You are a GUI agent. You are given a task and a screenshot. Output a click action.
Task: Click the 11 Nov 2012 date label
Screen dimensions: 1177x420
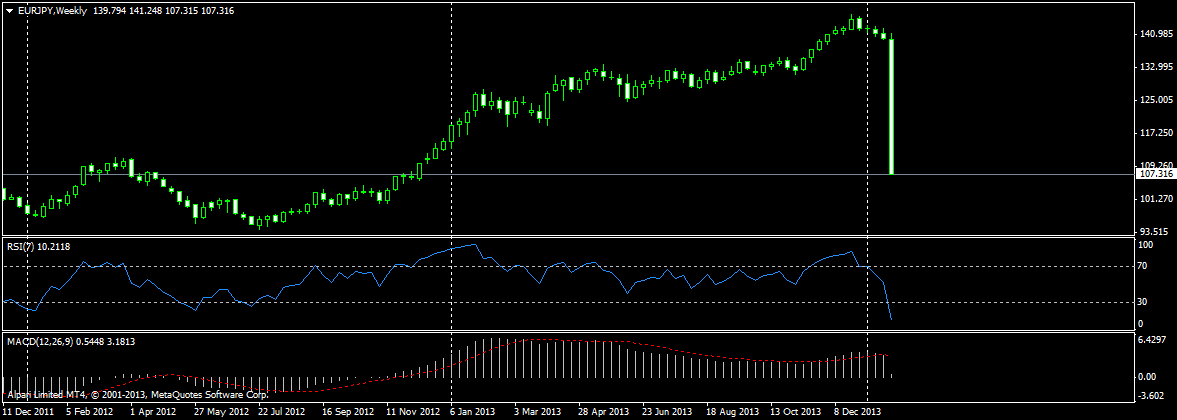[413, 412]
